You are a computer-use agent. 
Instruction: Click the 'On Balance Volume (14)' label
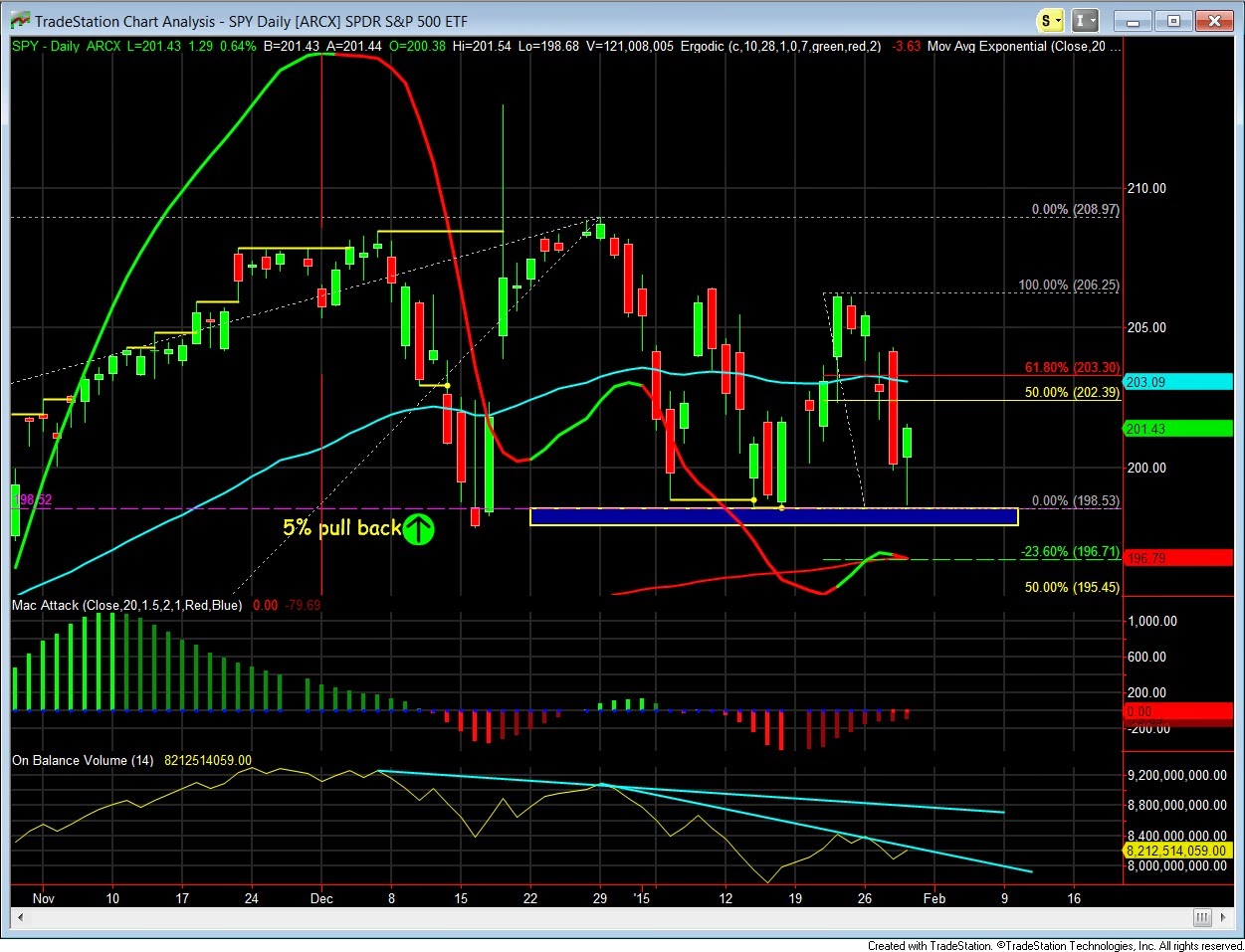(x=83, y=760)
